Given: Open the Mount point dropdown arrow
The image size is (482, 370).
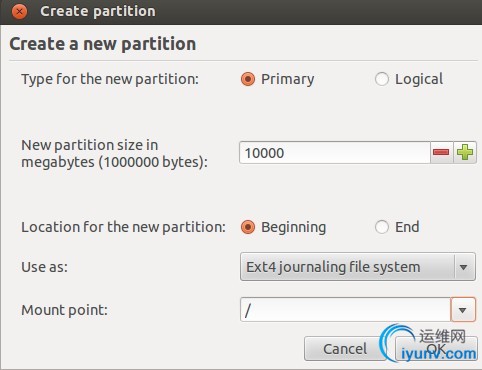Looking at the screenshot, I should (463, 310).
